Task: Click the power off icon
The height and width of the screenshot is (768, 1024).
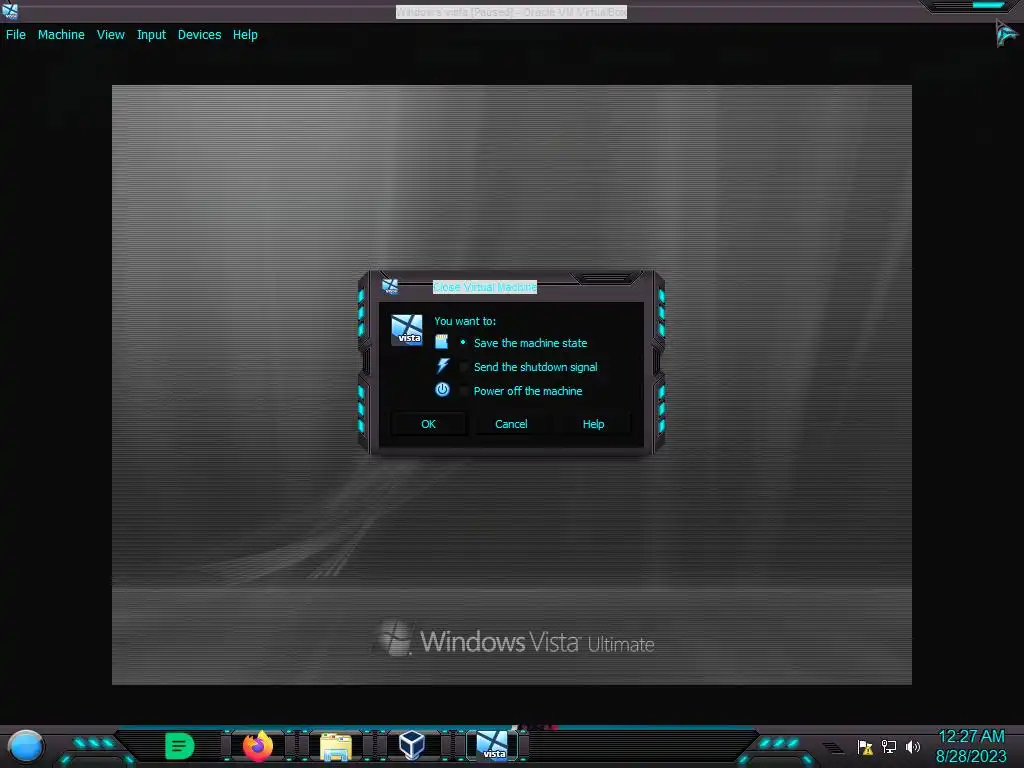Action: 442,390
